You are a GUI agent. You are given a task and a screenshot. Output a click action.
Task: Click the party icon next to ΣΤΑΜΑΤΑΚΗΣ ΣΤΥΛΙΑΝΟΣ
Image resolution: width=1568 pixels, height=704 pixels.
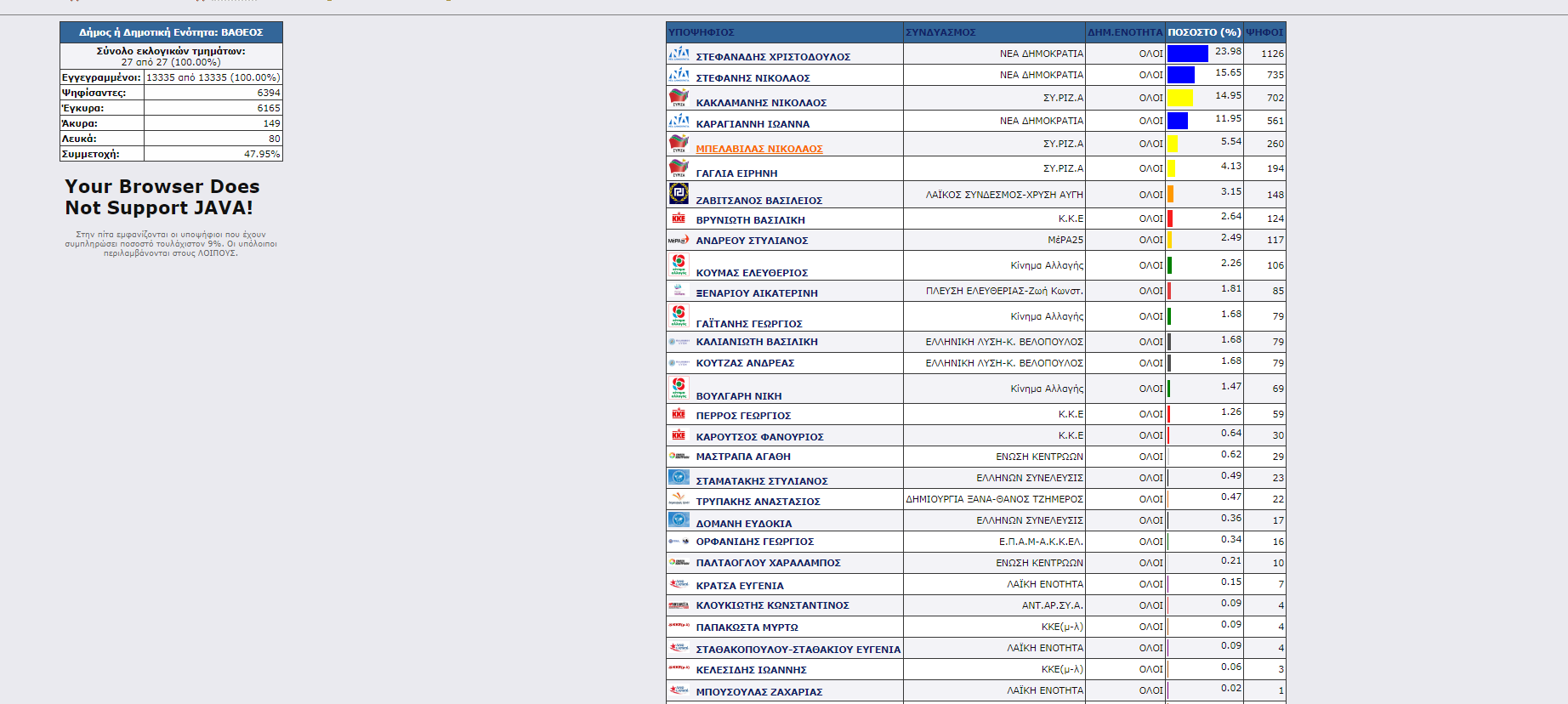[679, 477]
